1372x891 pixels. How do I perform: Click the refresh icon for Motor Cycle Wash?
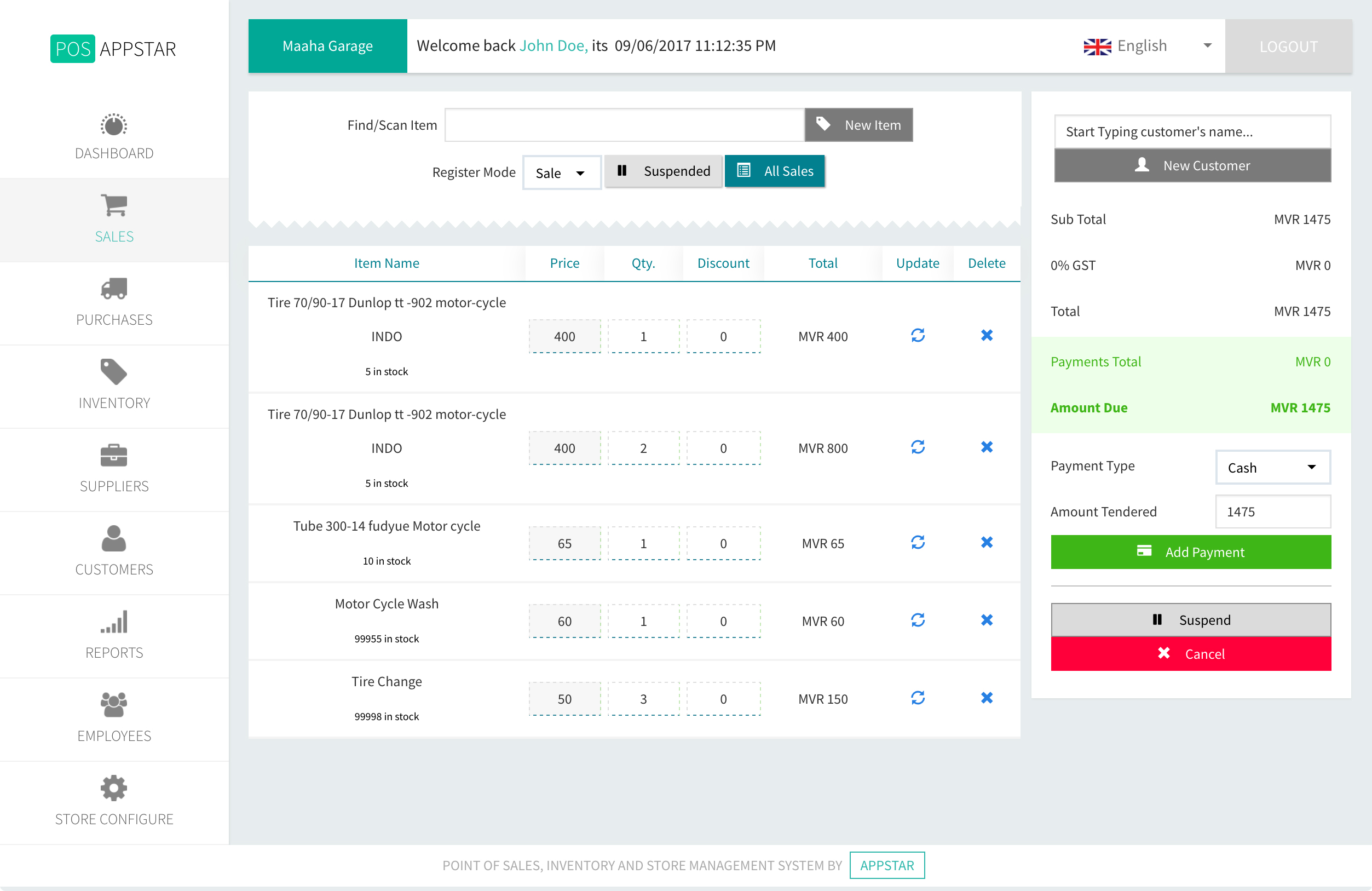pos(917,620)
